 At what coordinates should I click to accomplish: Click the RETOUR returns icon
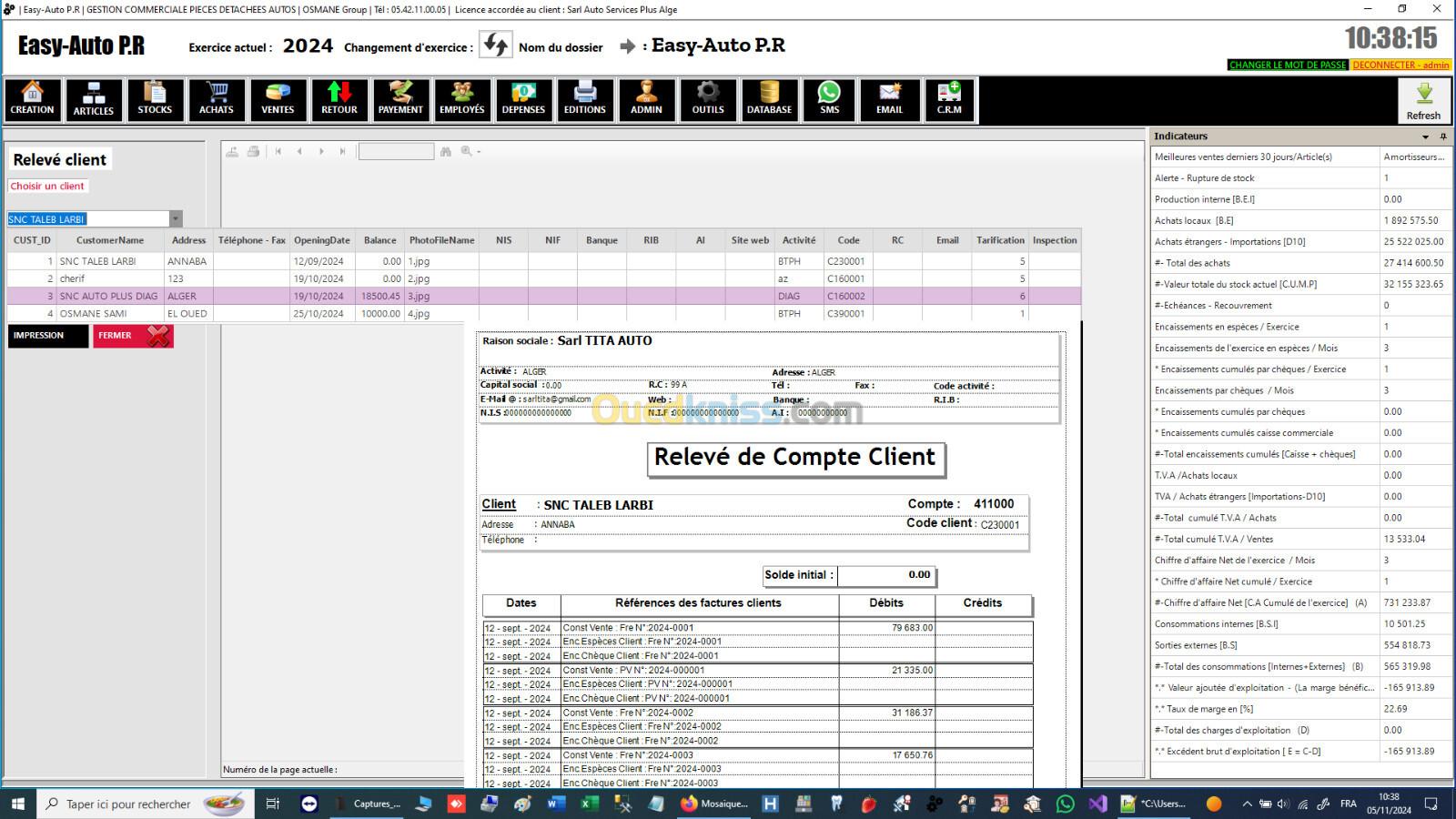pos(339,99)
